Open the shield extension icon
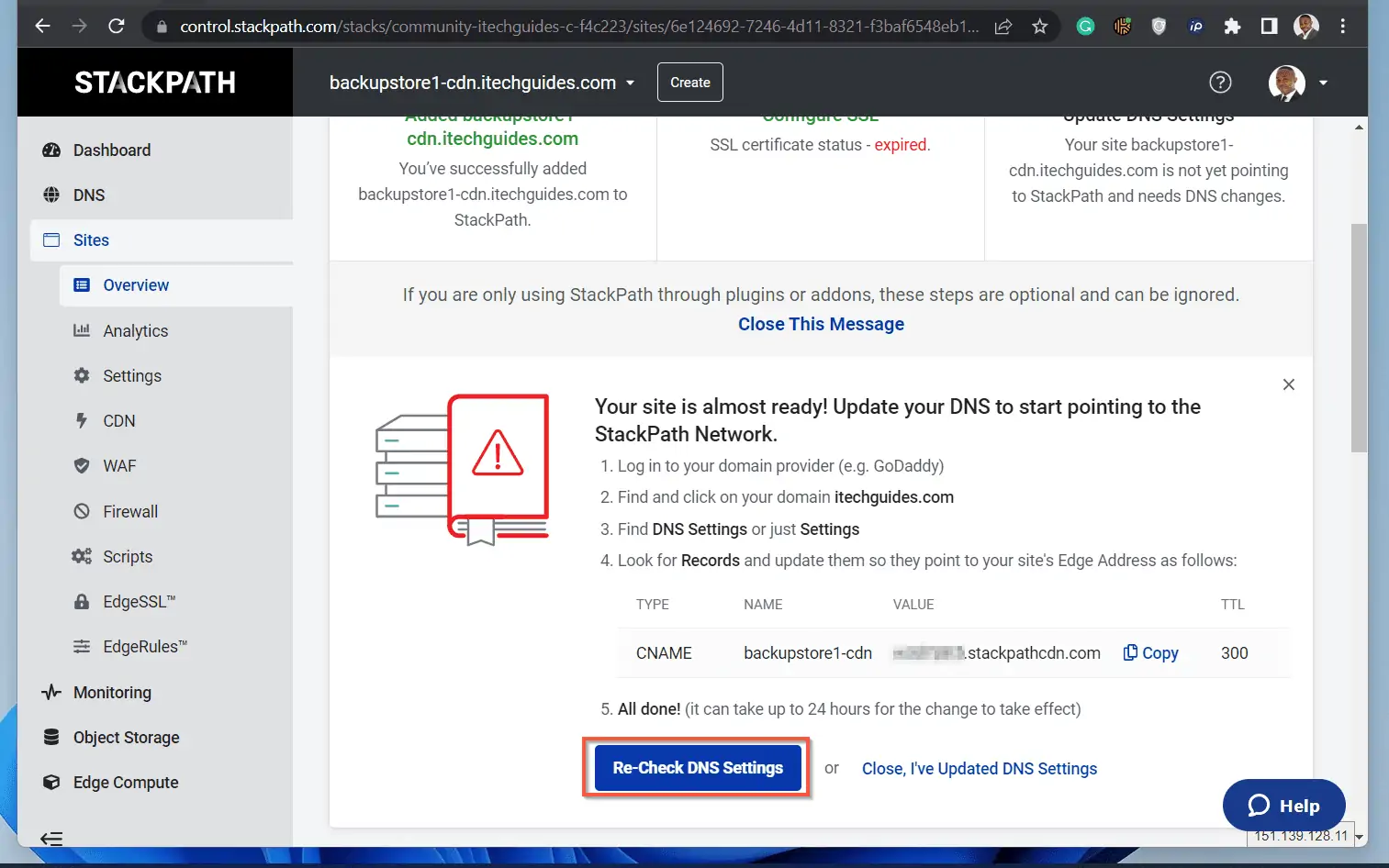This screenshot has width=1389, height=868. coord(1159,27)
